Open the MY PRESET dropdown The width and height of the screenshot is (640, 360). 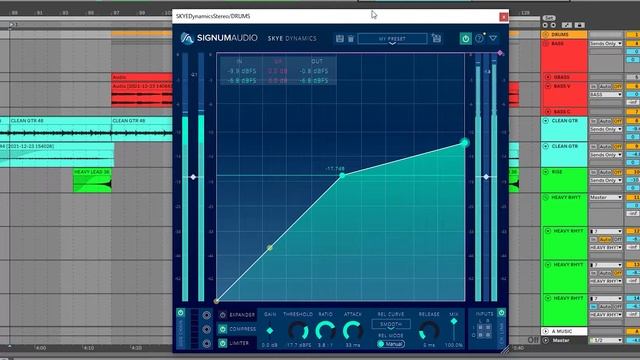[x=392, y=39]
